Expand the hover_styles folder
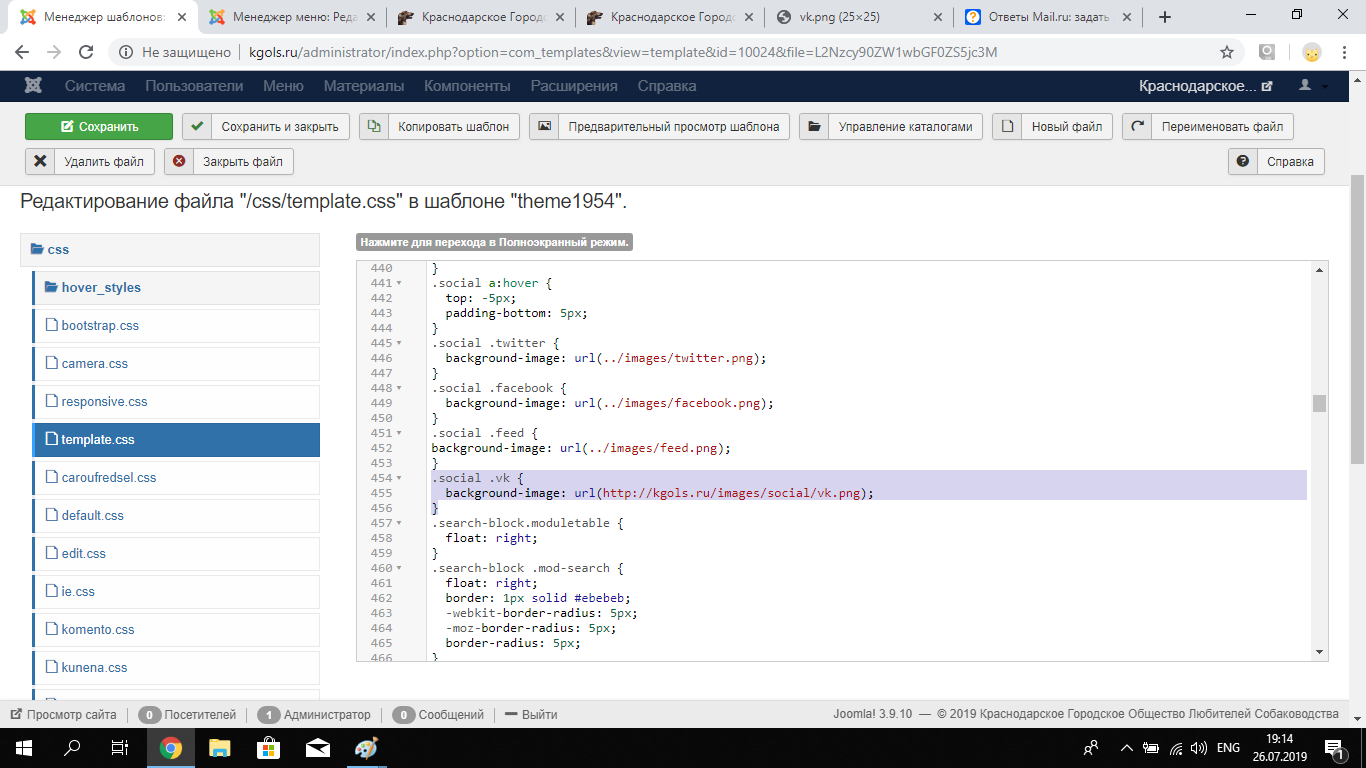Viewport: 1366px width, 768px height. click(x=177, y=288)
